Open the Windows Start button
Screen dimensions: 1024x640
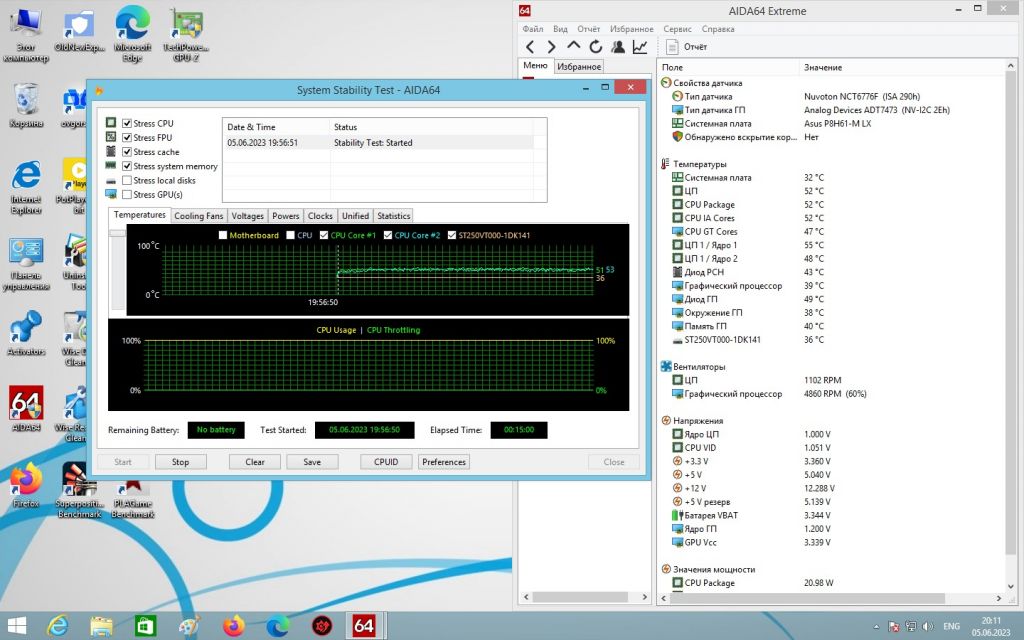tap(17, 626)
